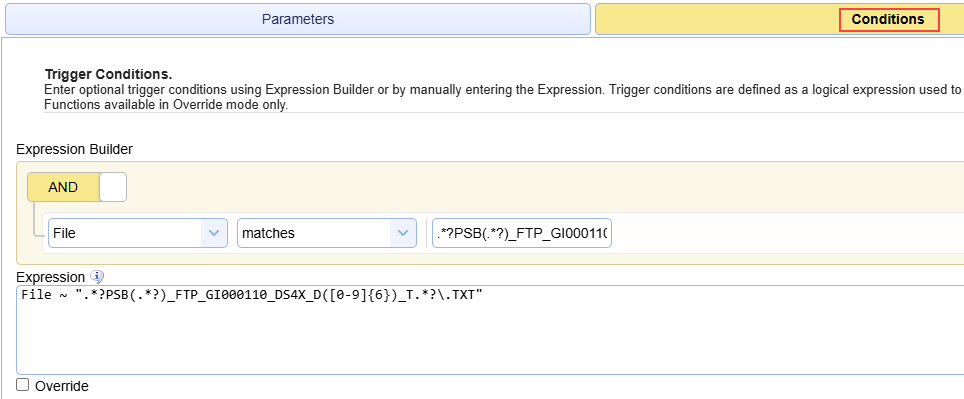
Task: Click the Expression Builder label
Action: tap(74, 149)
